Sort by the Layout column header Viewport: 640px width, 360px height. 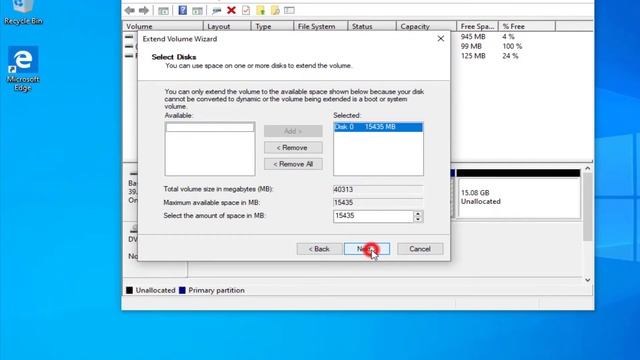[227, 26]
